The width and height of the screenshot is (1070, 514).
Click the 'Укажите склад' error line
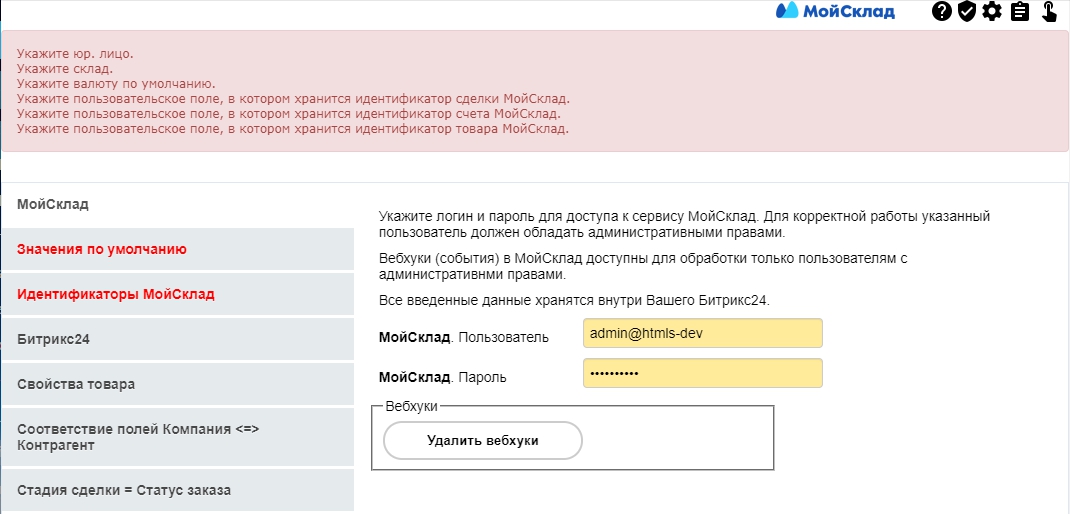(64, 69)
